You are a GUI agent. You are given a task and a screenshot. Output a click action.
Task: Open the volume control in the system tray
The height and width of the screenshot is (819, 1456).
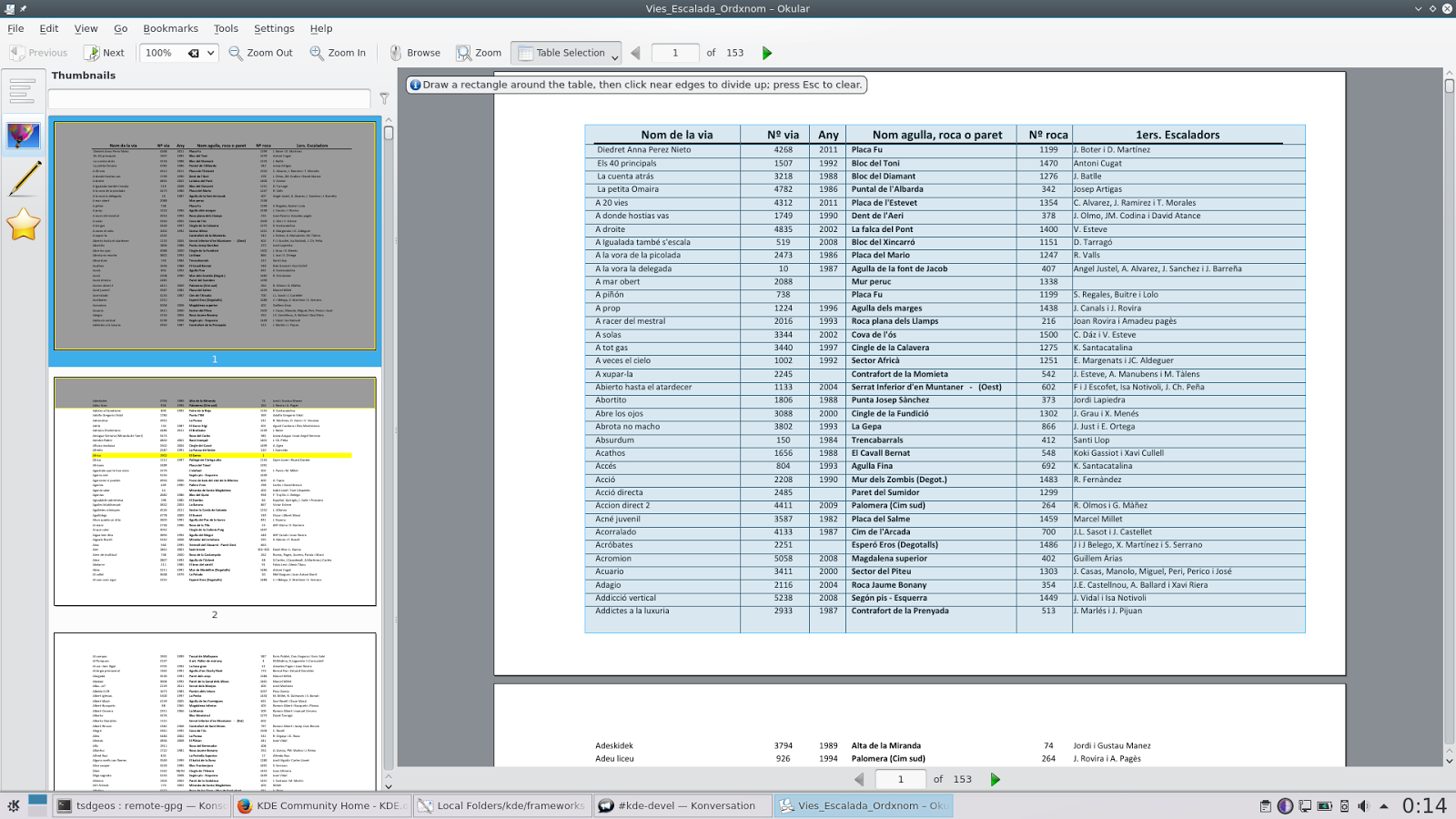[x=1364, y=805]
